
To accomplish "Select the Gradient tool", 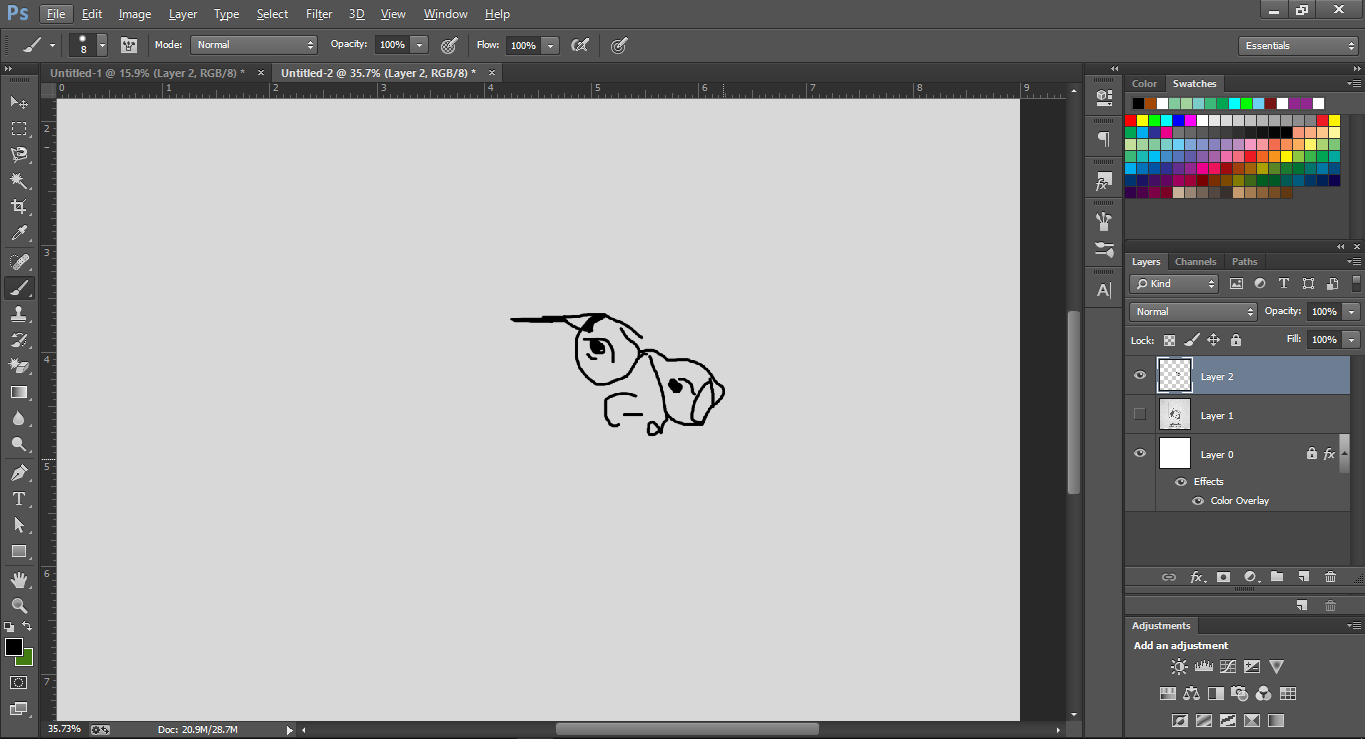I will coord(19,392).
